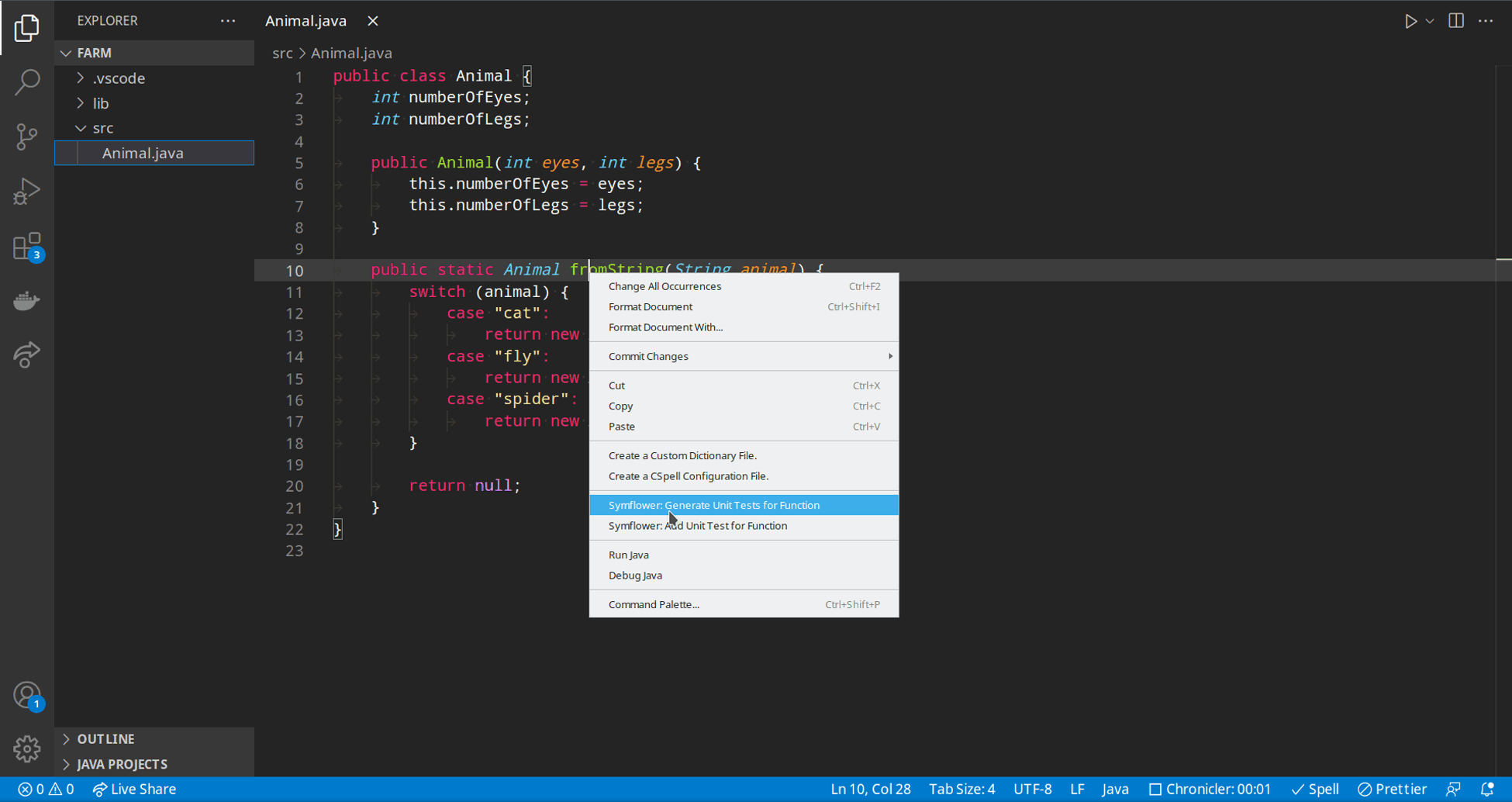Choose Format Document With...
The width and height of the screenshot is (1512, 802).
[744, 327]
